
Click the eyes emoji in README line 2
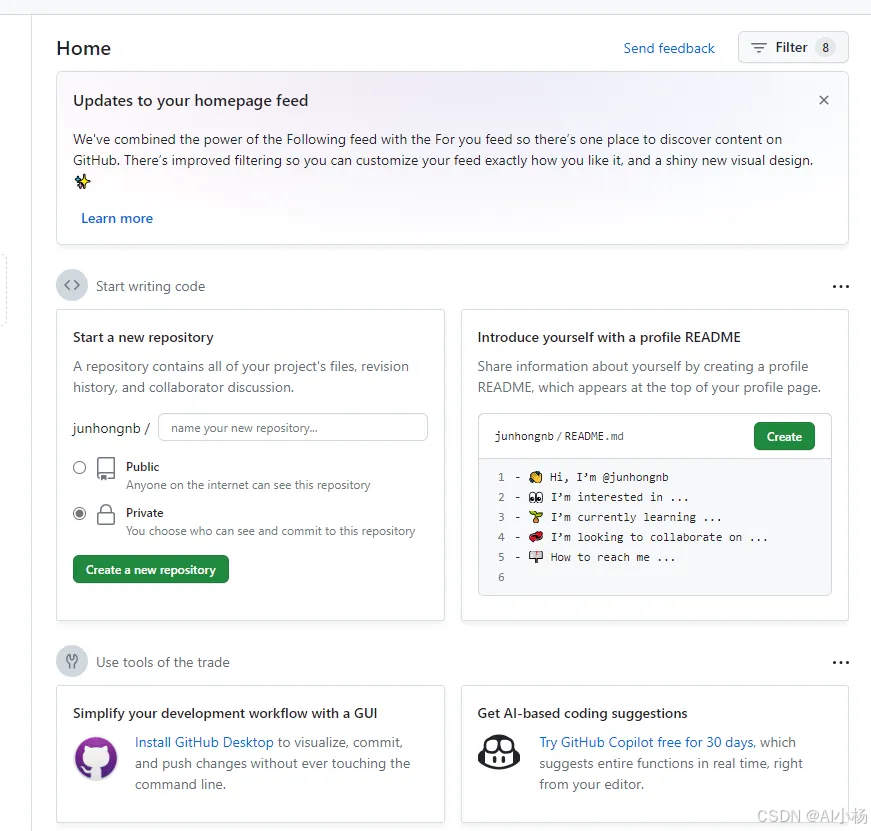535,497
